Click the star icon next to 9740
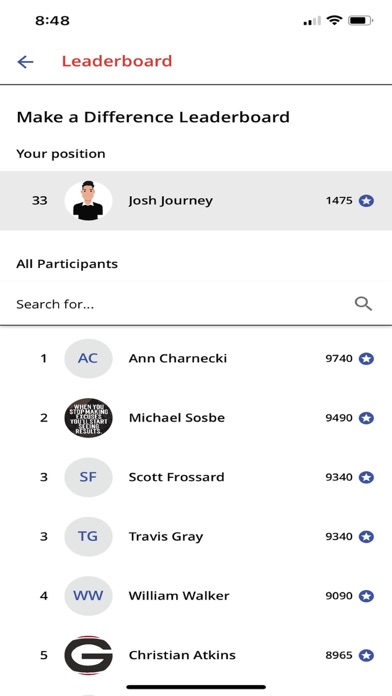This screenshot has height=696, width=392. pos(366,359)
